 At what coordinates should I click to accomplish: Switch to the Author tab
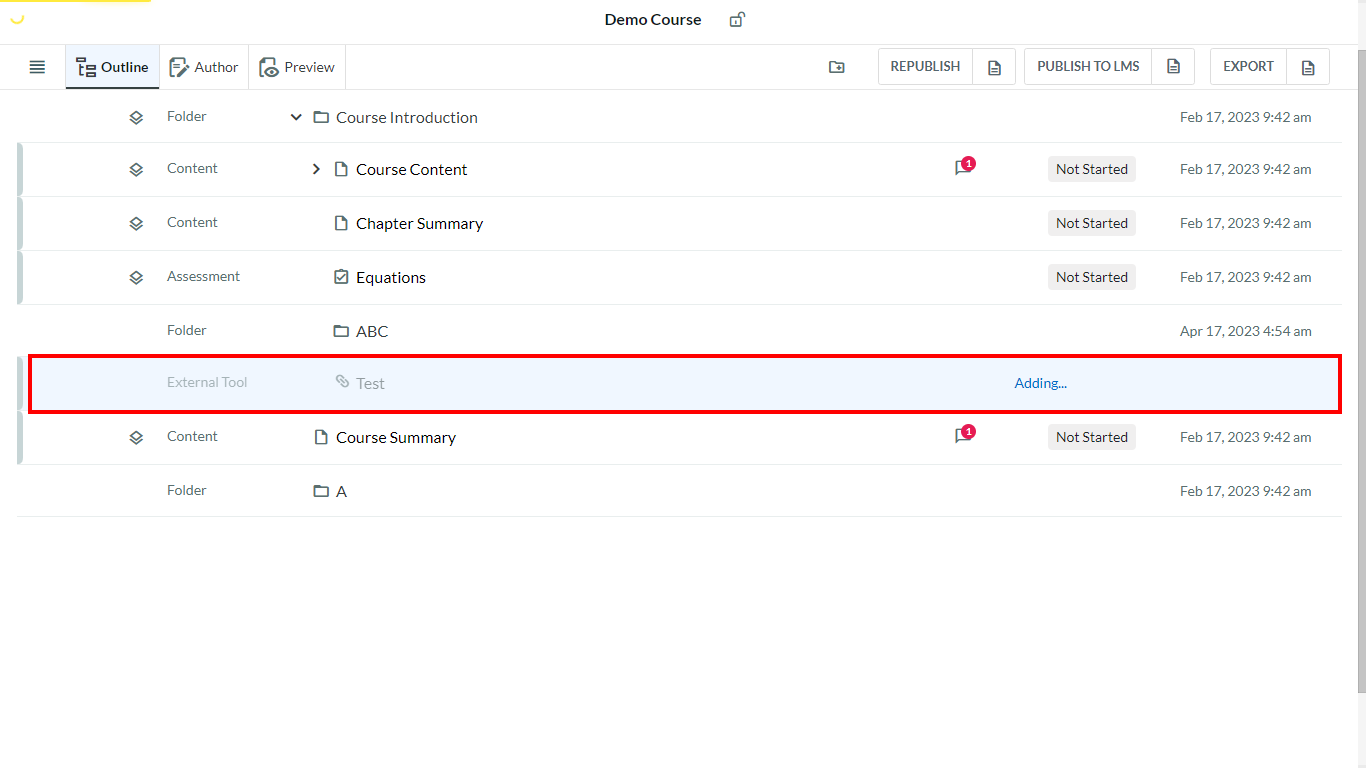(x=204, y=67)
